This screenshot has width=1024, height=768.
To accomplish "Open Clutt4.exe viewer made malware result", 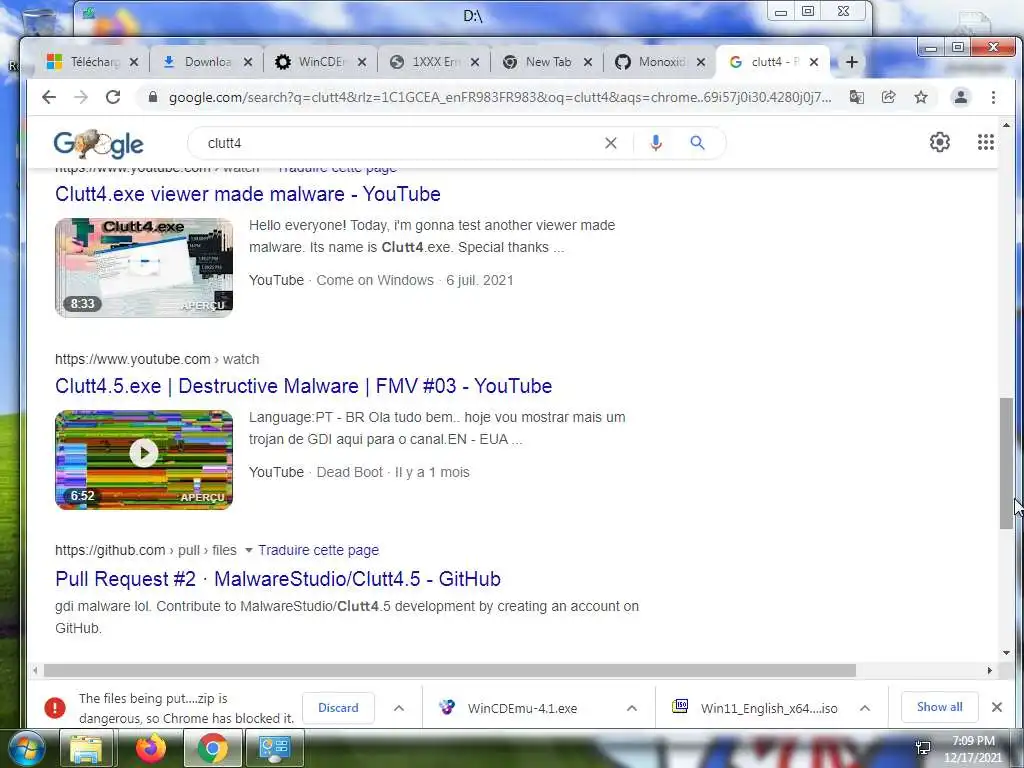I will (x=248, y=194).
